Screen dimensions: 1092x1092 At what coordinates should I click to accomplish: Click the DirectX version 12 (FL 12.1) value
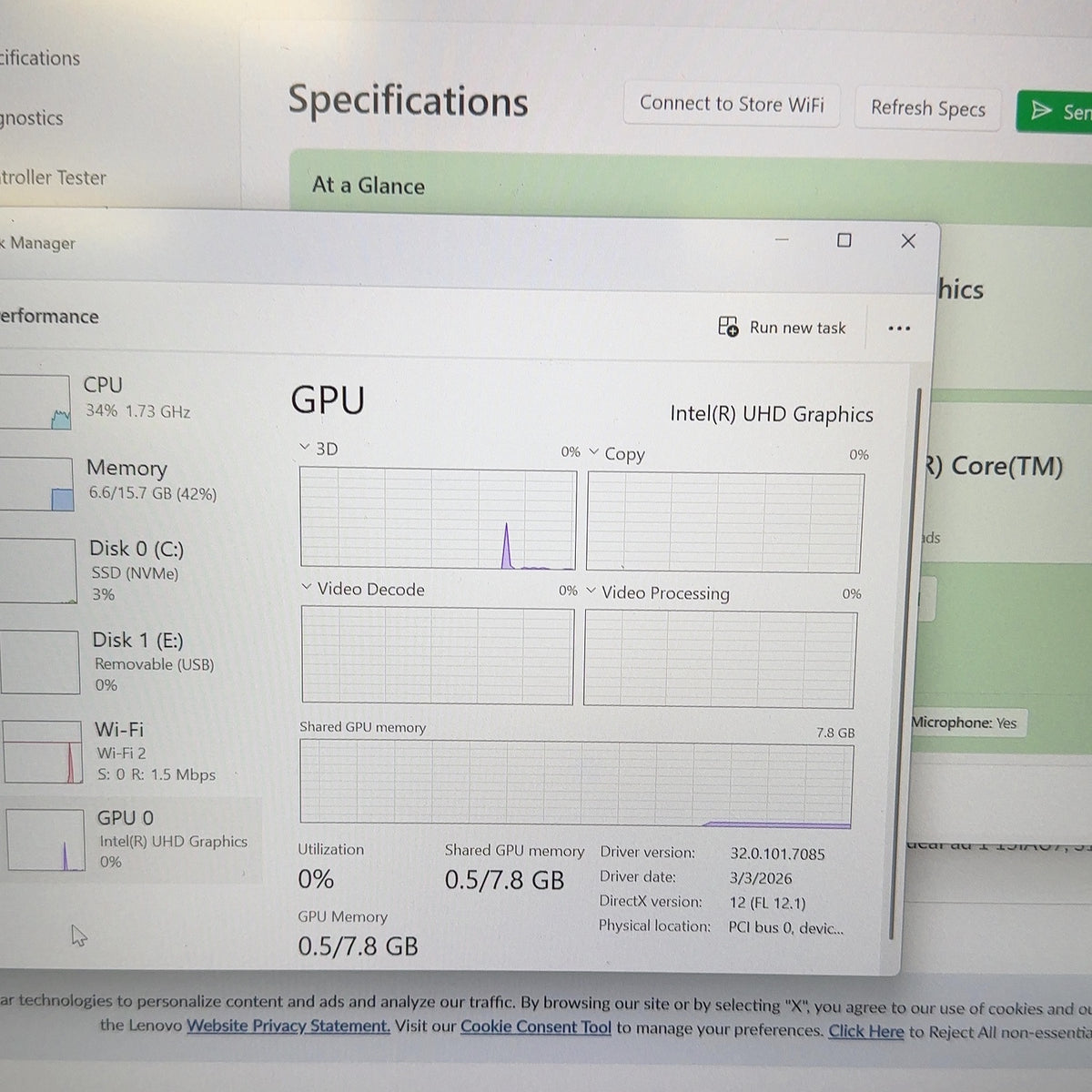click(x=767, y=903)
